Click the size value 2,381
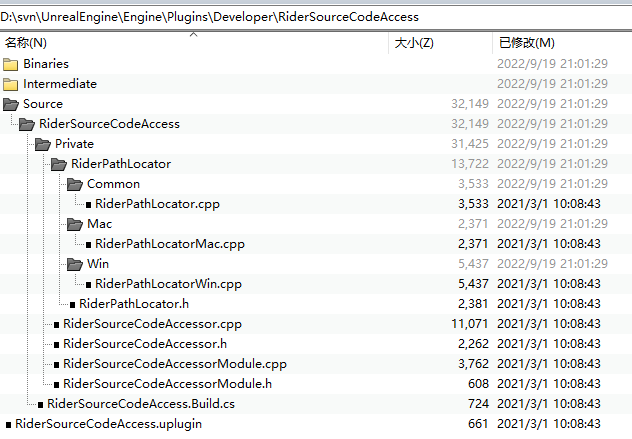The width and height of the screenshot is (632, 439). pyautogui.click(x=473, y=304)
